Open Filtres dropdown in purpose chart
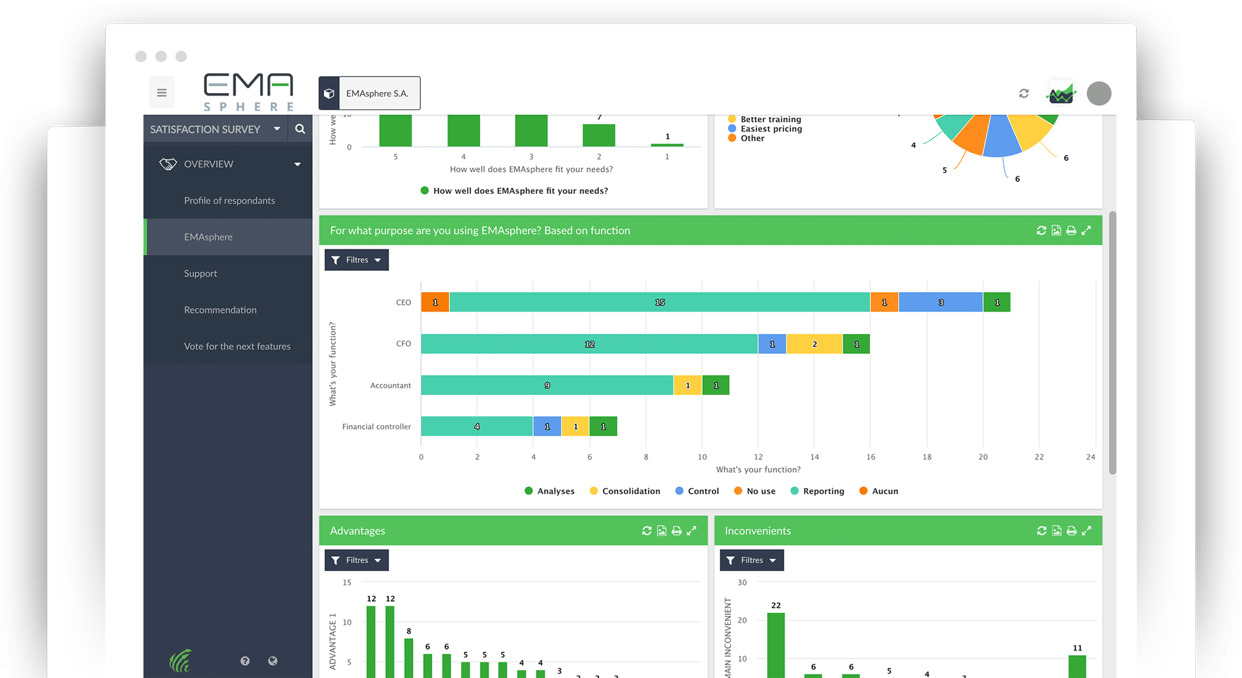The width and height of the screenshot is (1242, 678). pos(357,260)
